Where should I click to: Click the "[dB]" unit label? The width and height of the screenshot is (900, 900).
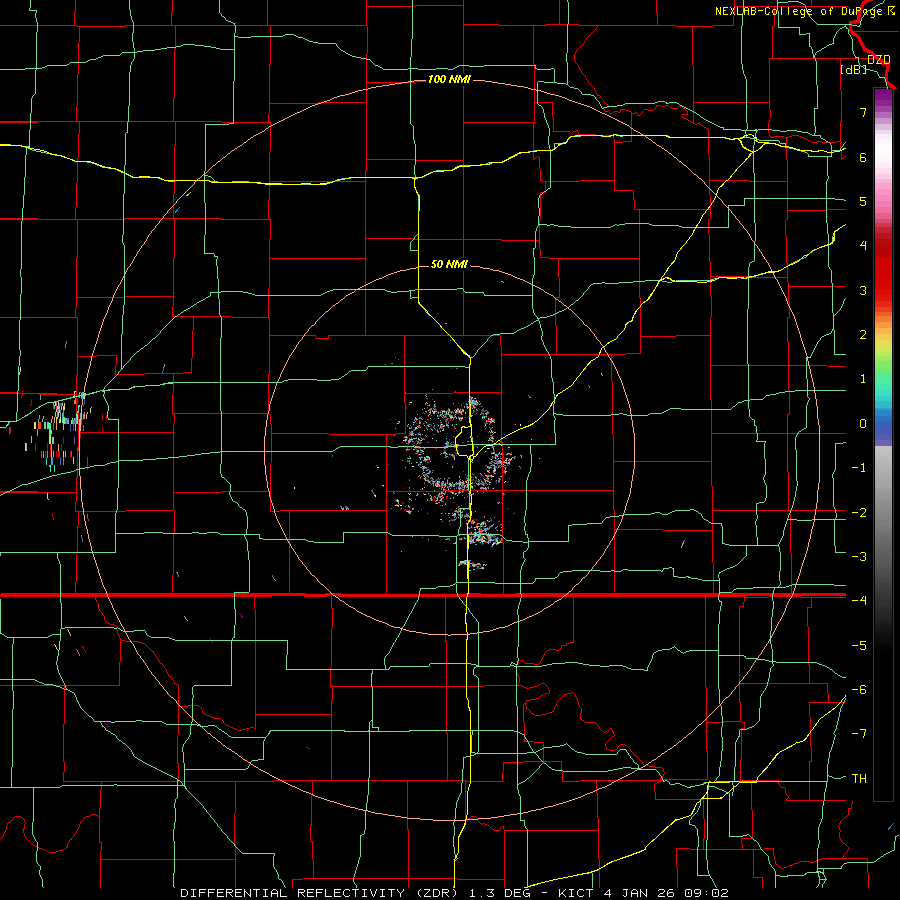pos(854,69)
